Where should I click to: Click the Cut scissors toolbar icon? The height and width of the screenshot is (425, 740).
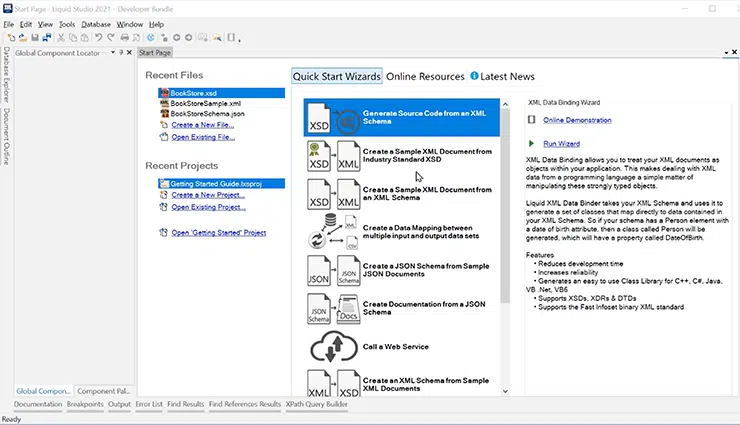click(x=61, y=38)
